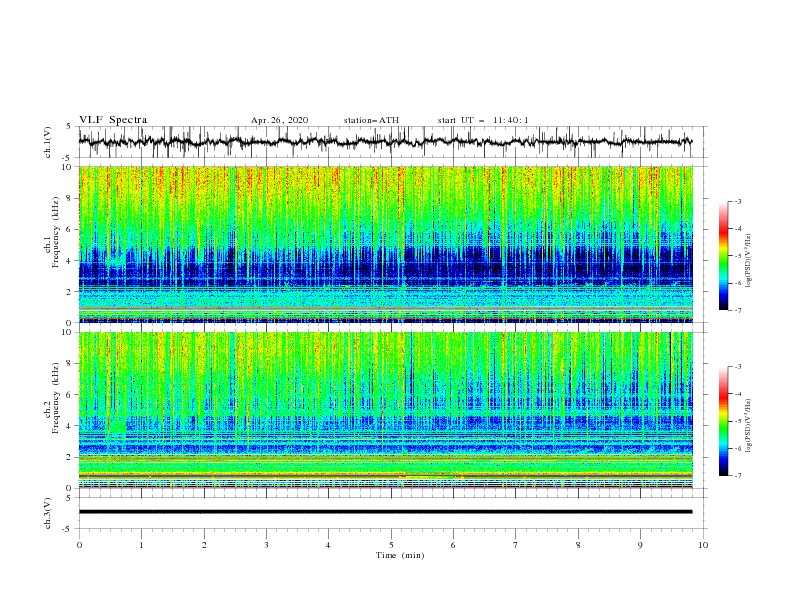Click the ch.2 spectrogram color scale bar
Viewport: 792px width, 612px height.
[x=724, y=421]
